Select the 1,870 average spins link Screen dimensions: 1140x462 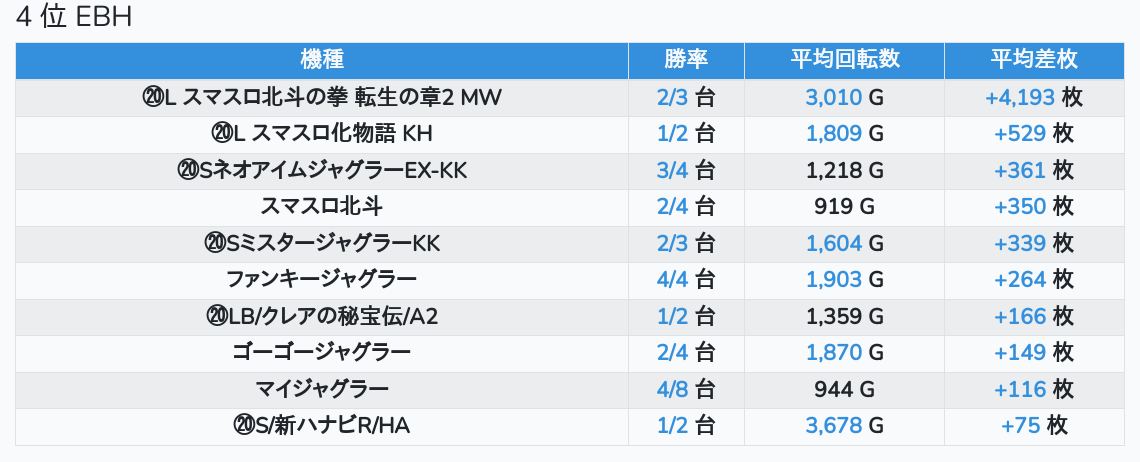[833, 353]
